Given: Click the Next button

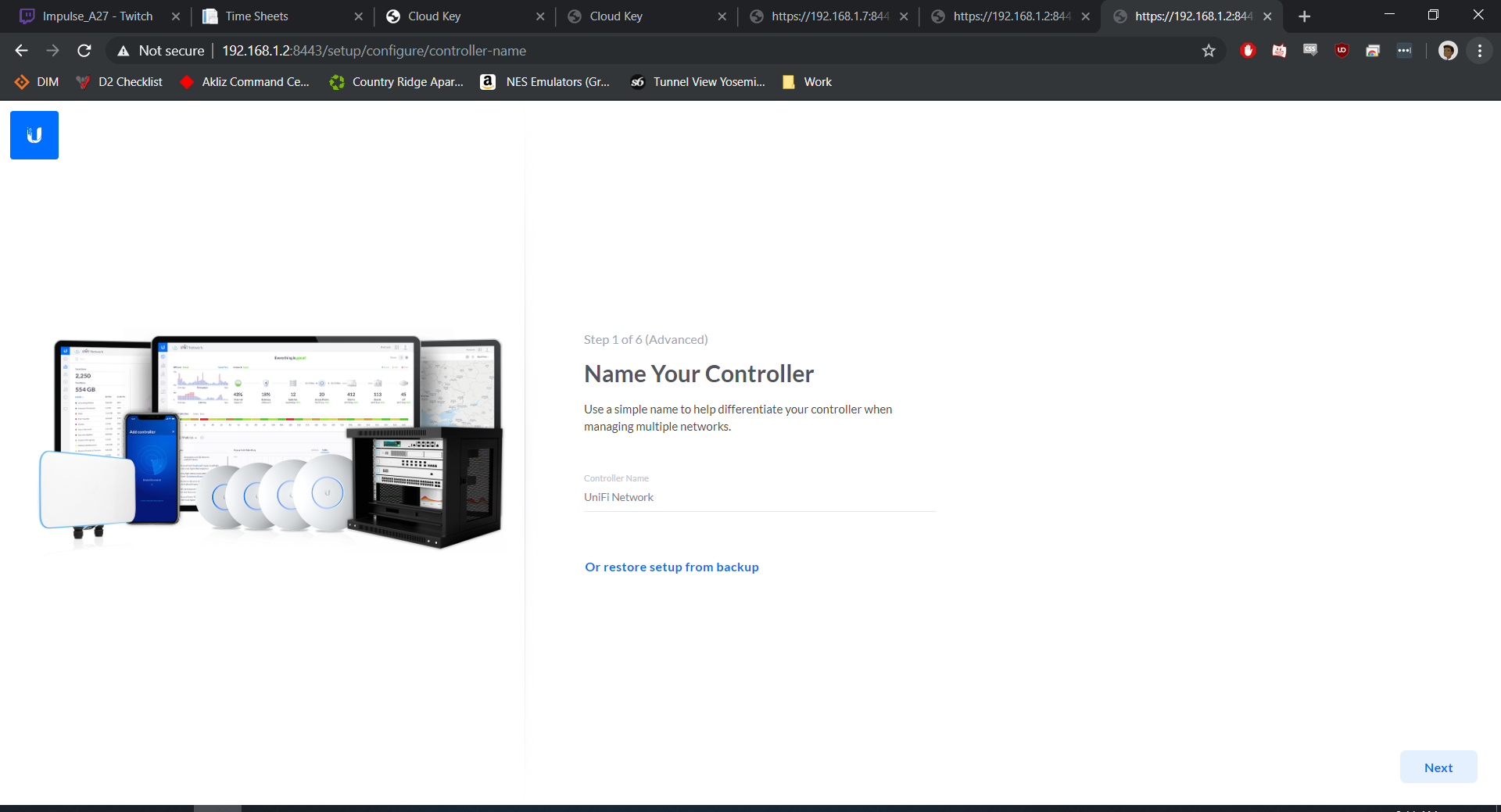Looking at the screenshot, I should click(x=1438, y=767).
